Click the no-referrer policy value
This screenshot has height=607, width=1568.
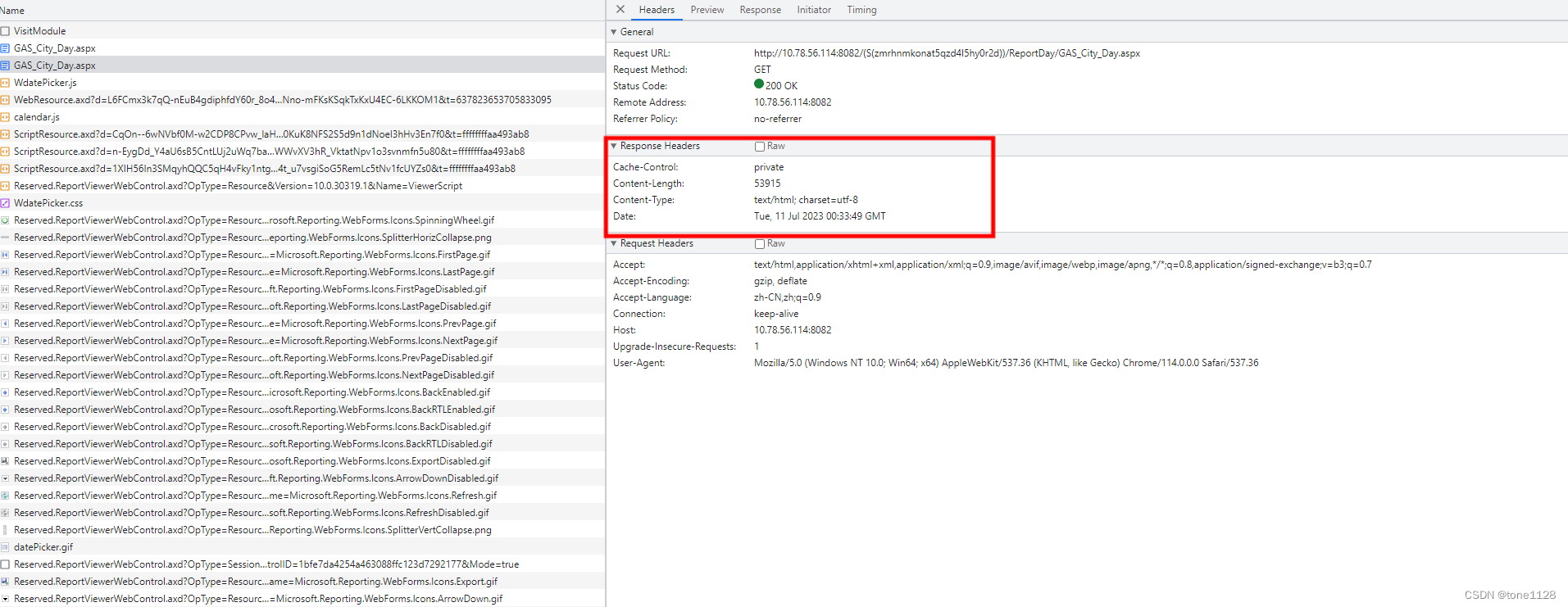tap(778, 119)
